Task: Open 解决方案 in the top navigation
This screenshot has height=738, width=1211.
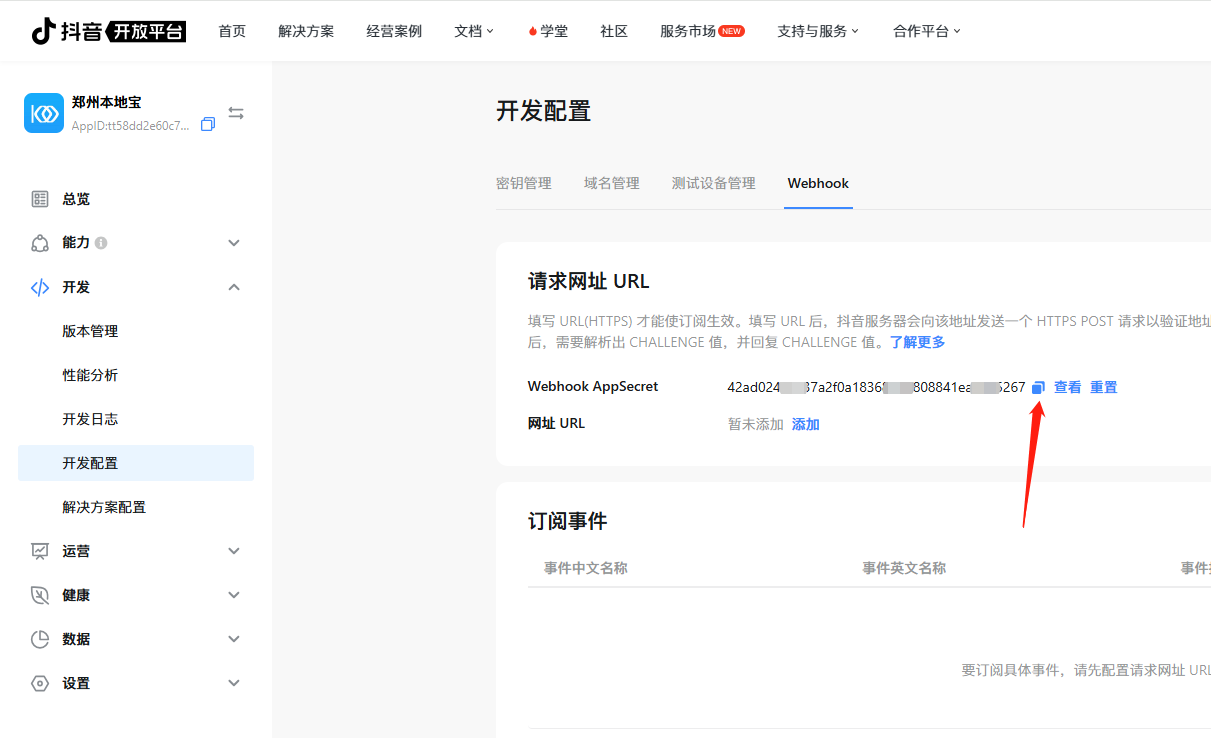Action: tap(306, 31)
